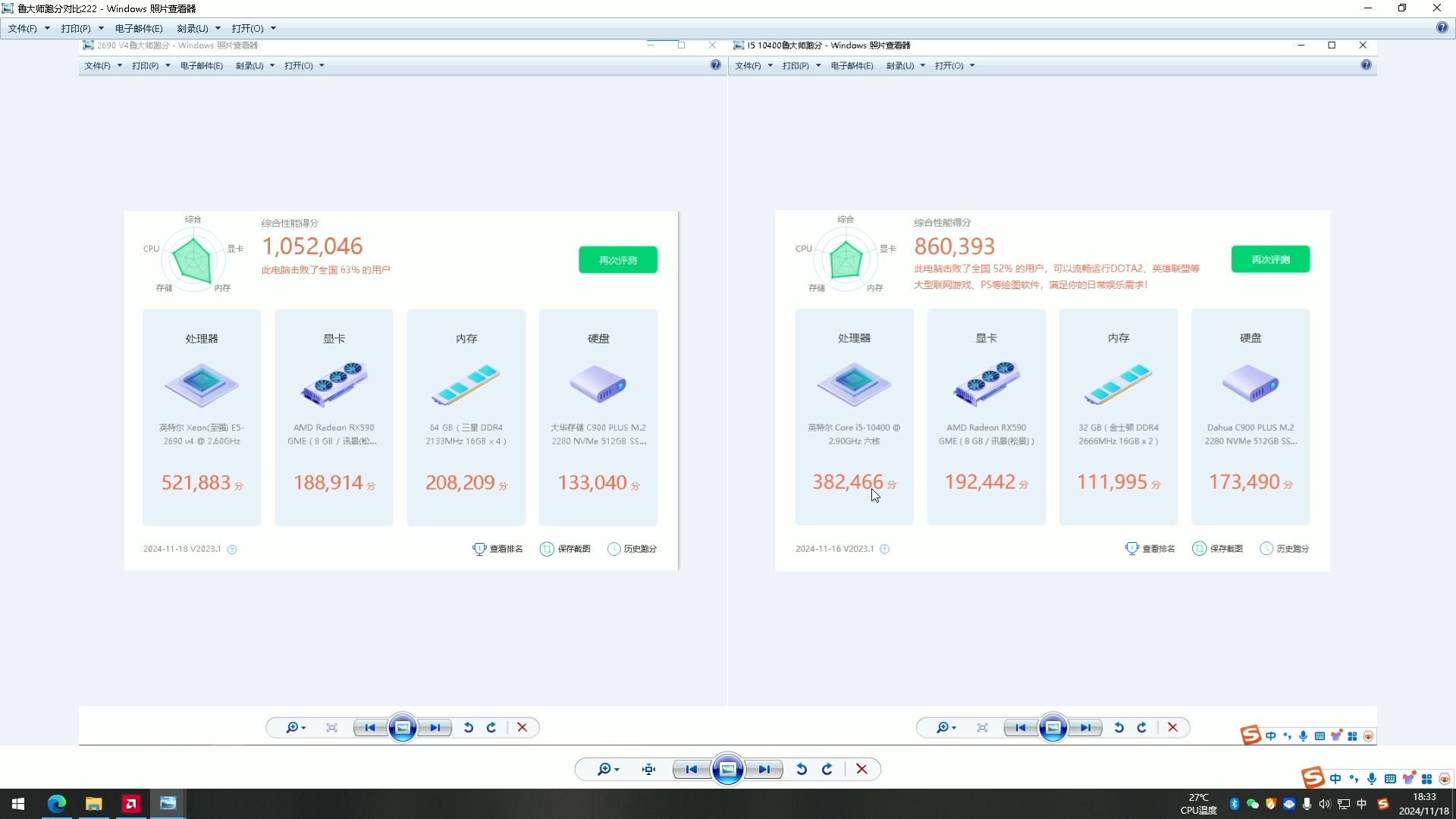The width and height of the screenshot is (1456, 819).
Task: Go to previous image in the main viewer toolbar
Action: click(691, 770)
